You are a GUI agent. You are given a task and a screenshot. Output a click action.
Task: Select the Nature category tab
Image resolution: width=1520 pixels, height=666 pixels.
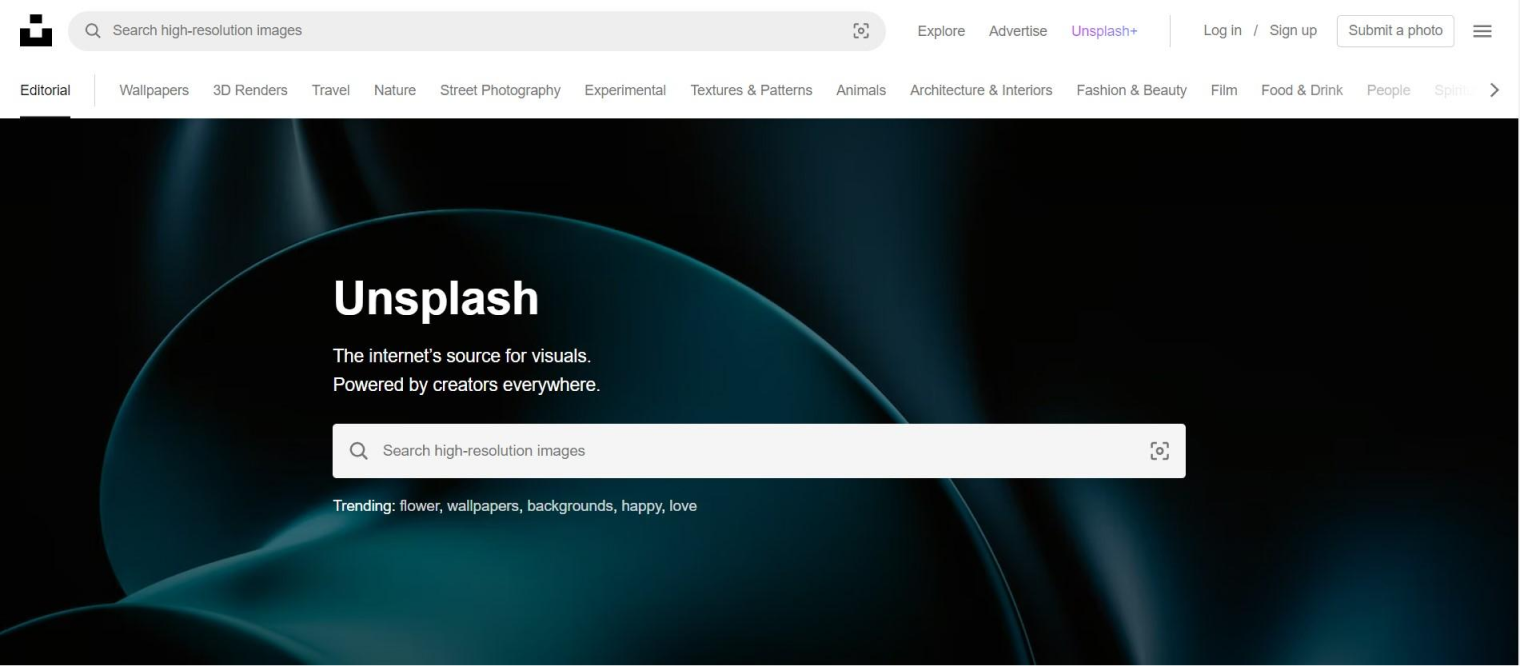[x=395, y=90]
